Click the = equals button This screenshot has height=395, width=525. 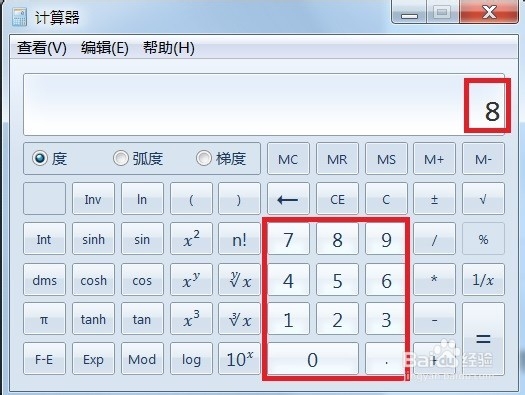(x=483, y=339)
